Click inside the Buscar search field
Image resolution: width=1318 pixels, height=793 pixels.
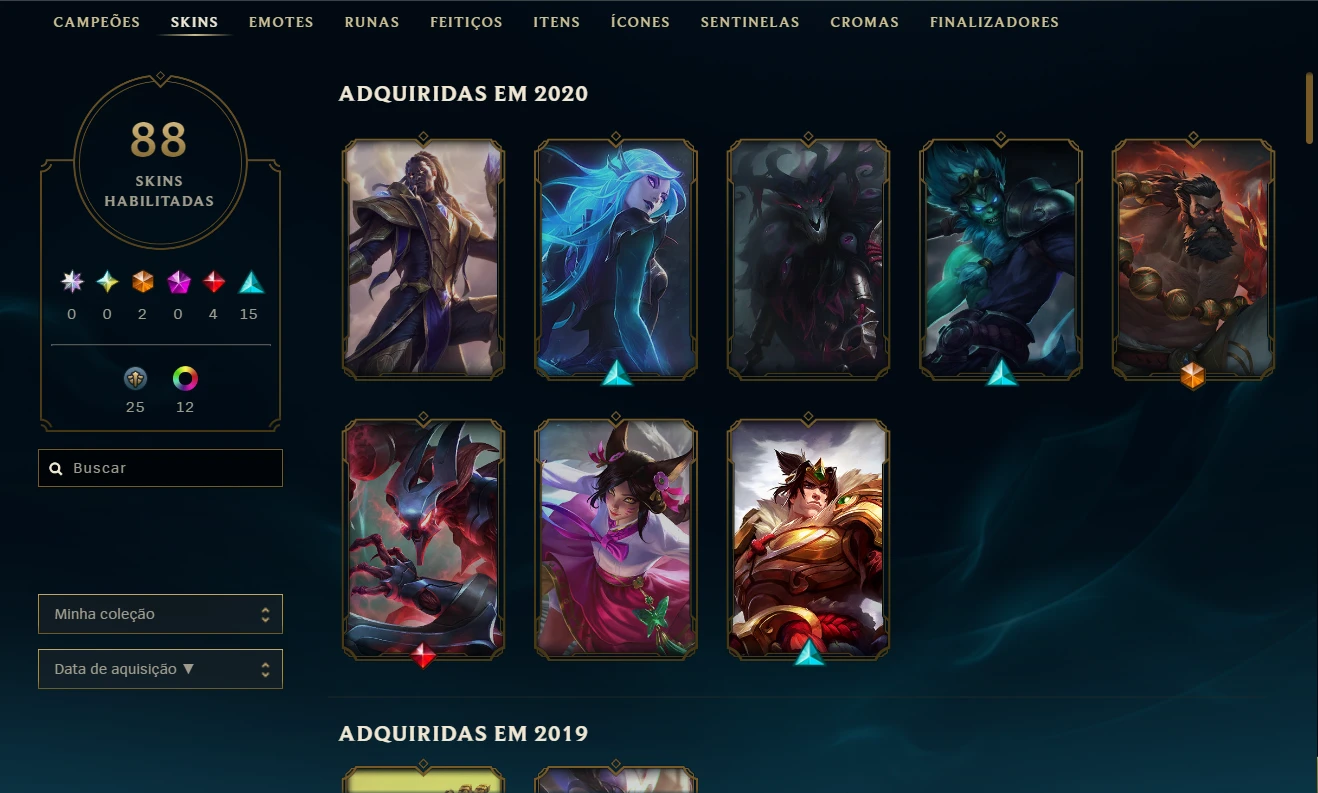coord(160,468)
